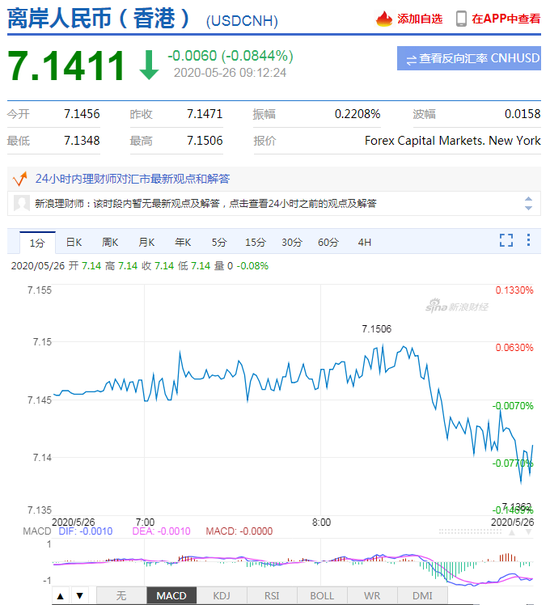
Task: Click the current price 7.1411
Action: (66, 66)
